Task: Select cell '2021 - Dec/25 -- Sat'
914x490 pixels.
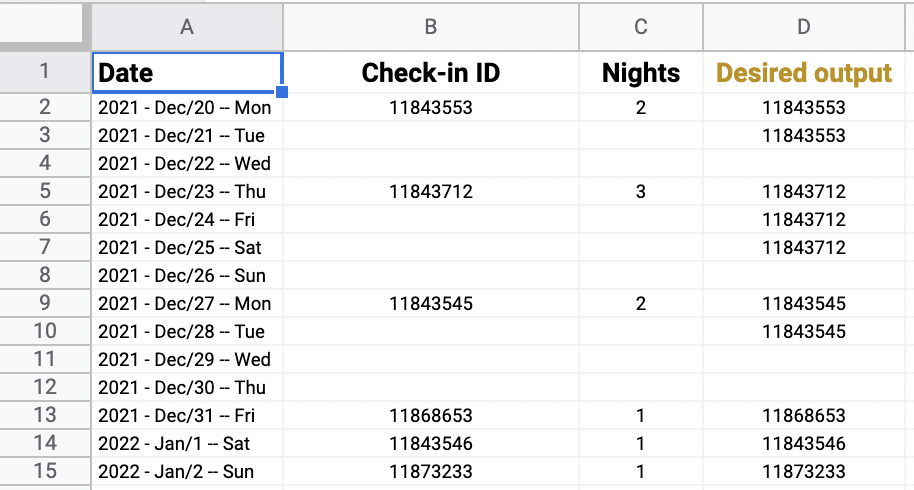Action: click(187, 247)
